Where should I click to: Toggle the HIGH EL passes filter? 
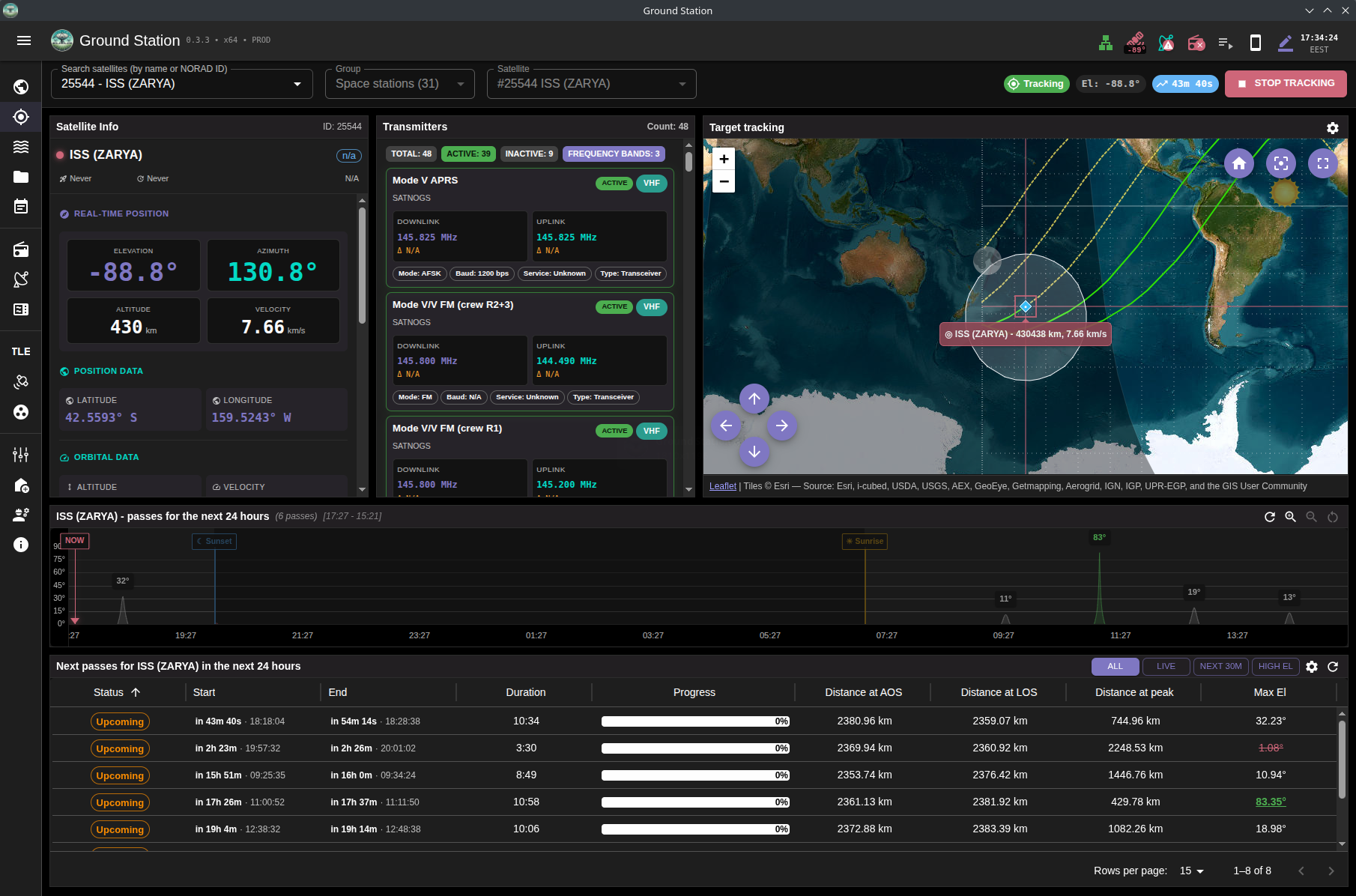click(1274, 667)
